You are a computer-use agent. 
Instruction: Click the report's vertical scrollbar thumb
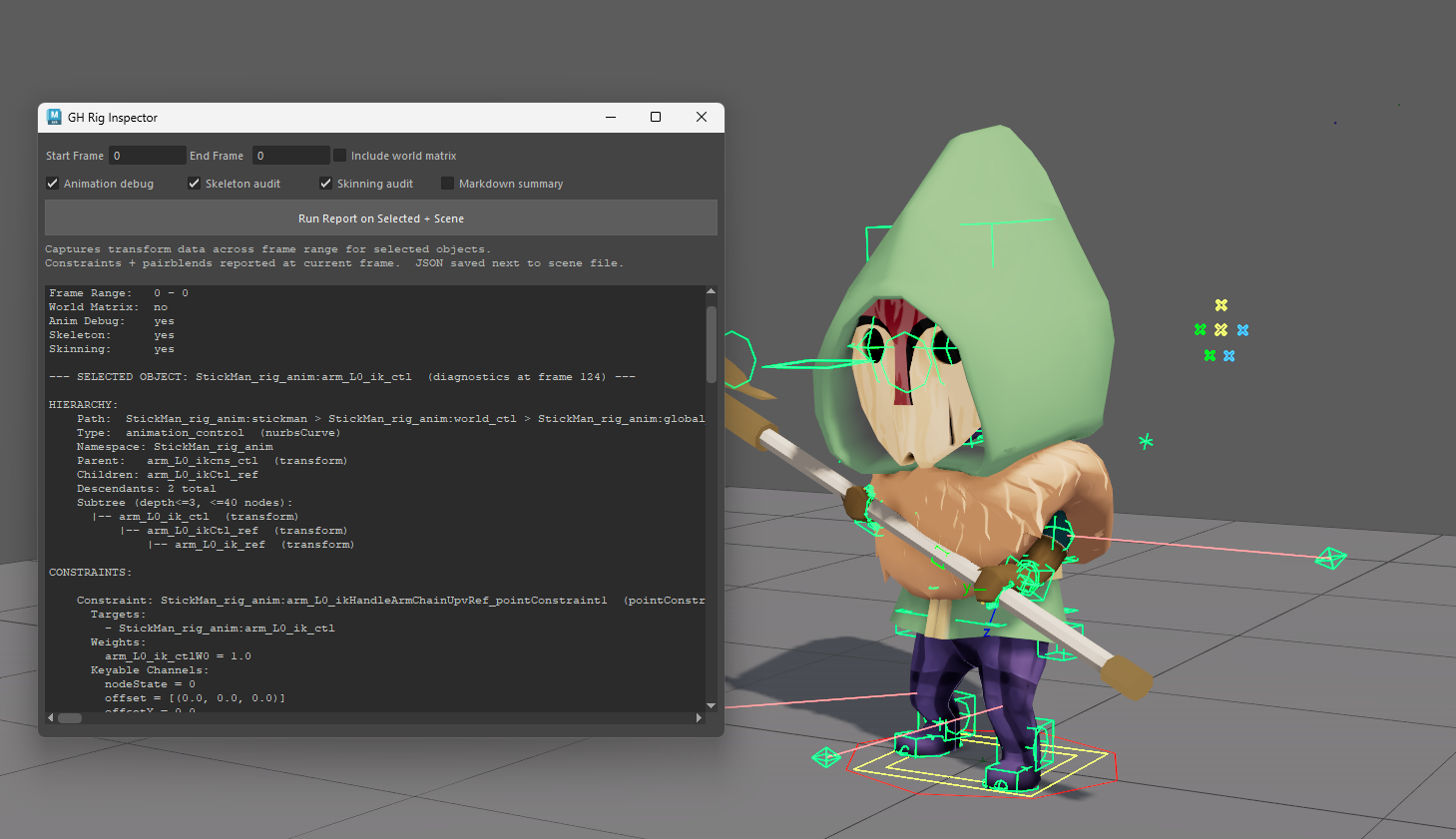(x=711, y=344)
